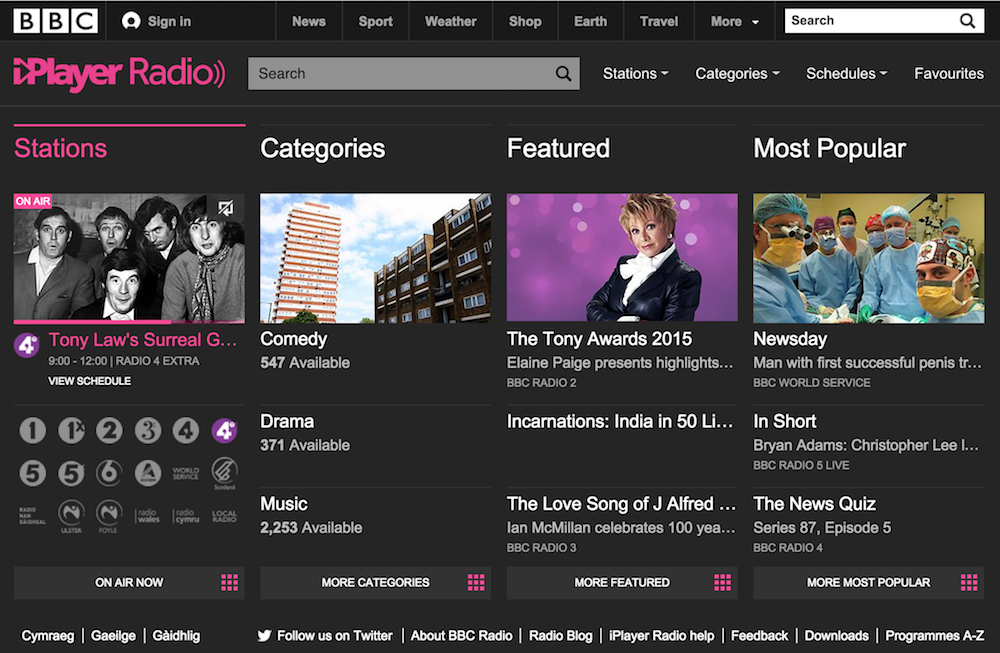Open the Radio 1Xtra station icon
This screenshot has width=1000, height=653.
coord(71,431)
